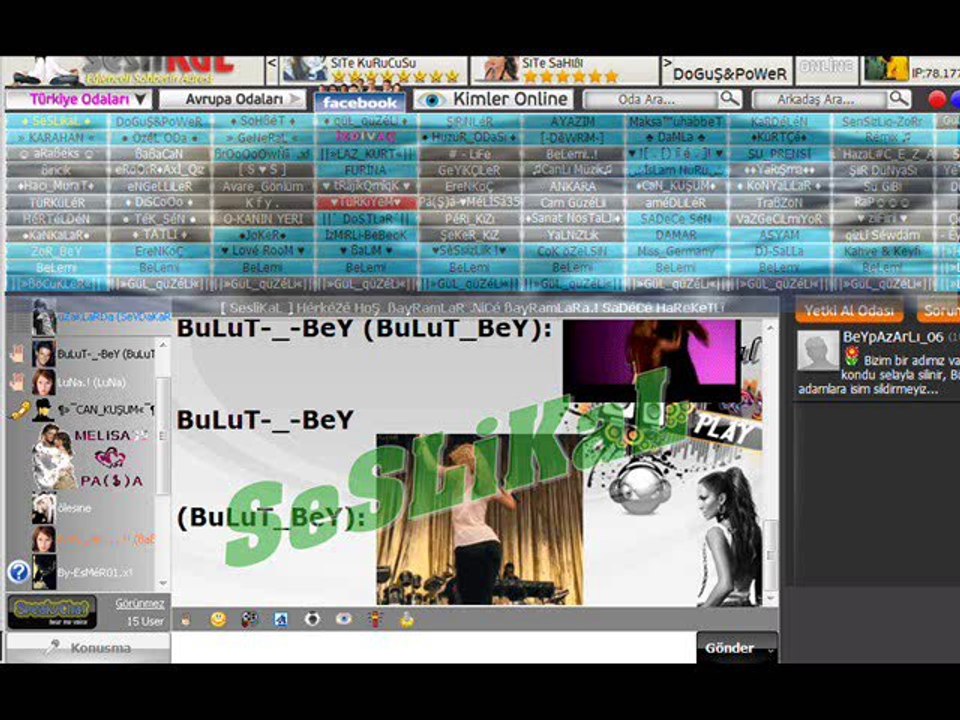This screenshot has height=720, width=960.
Task: Click the message text input box
Action: (x=433, y=647)
